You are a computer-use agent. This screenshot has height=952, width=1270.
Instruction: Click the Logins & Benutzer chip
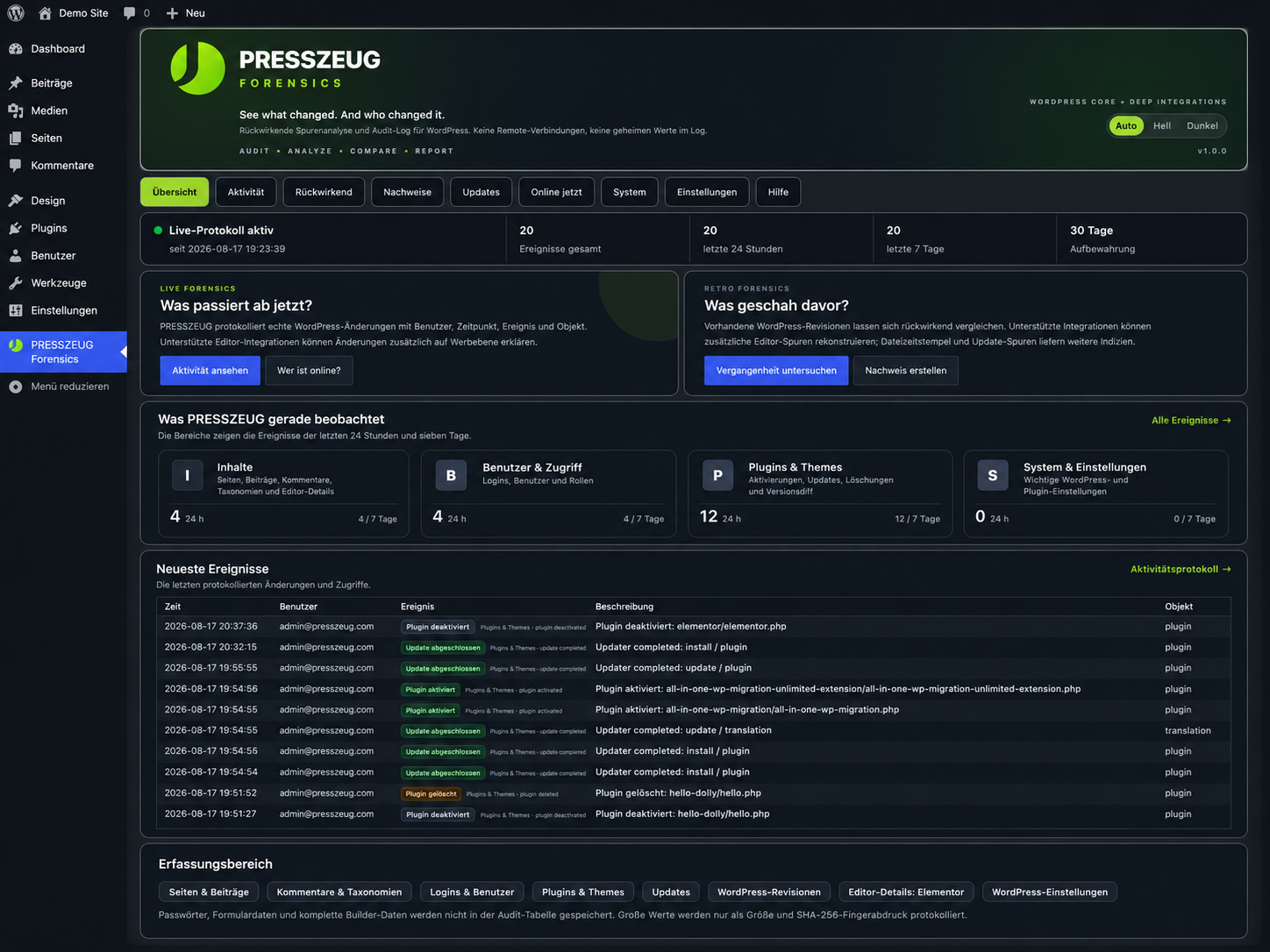click(472, 892)
